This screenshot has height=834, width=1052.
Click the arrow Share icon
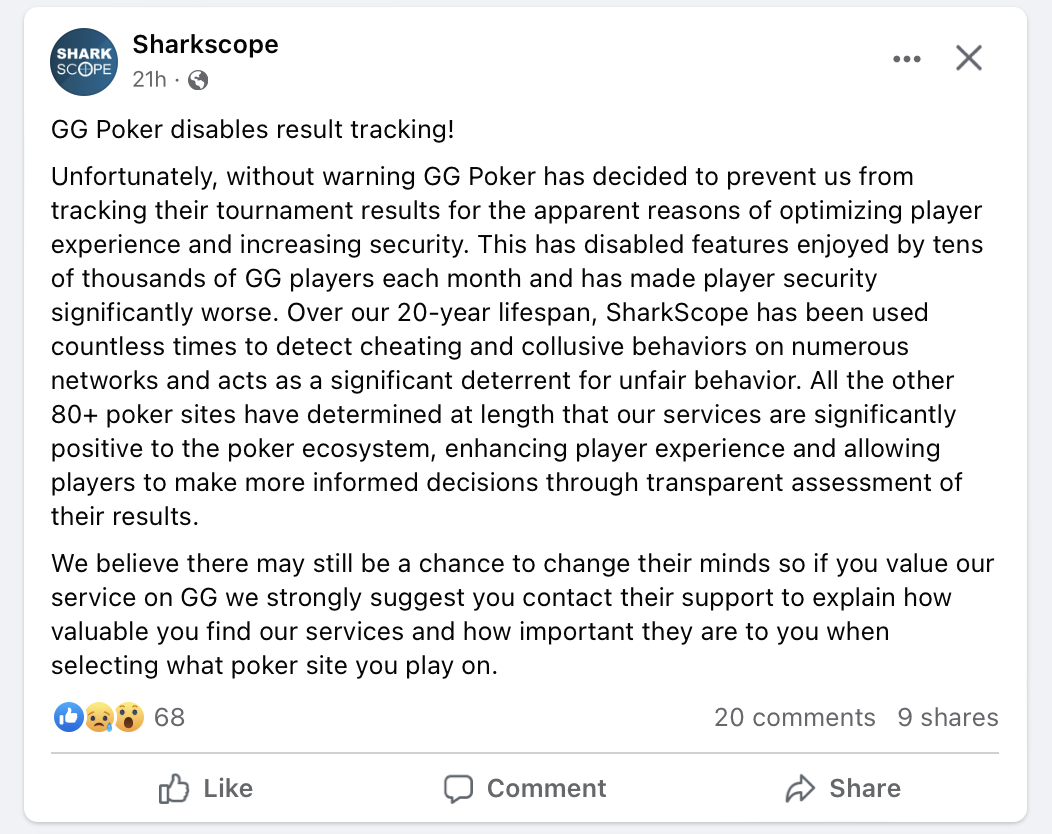coord(800,788)
